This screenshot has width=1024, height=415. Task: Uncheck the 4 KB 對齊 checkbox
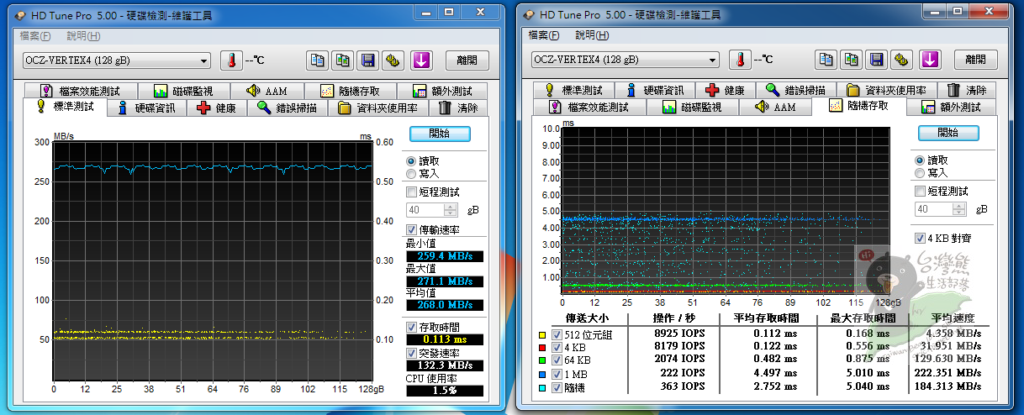tap(920, 238)
